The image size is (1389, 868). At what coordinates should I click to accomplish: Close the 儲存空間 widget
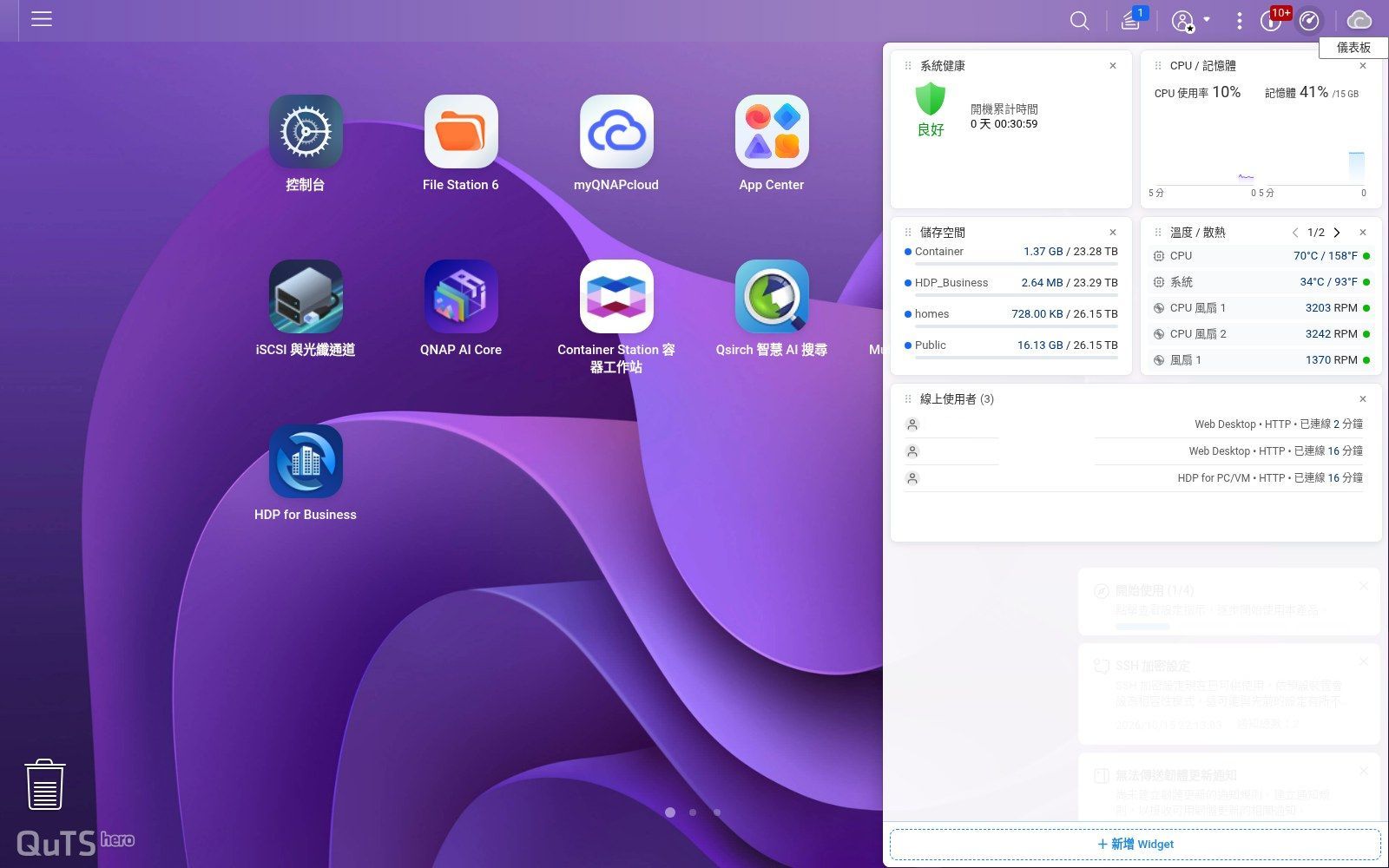[1113, 233]
